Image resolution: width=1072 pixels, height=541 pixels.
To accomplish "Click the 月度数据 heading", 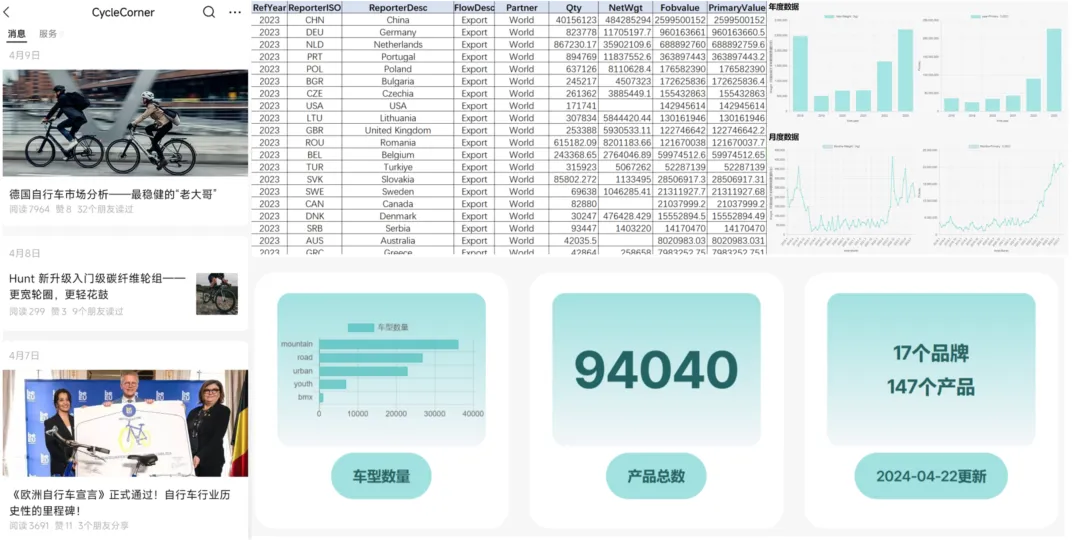I will pyautogui.click(x=784, y=137).
